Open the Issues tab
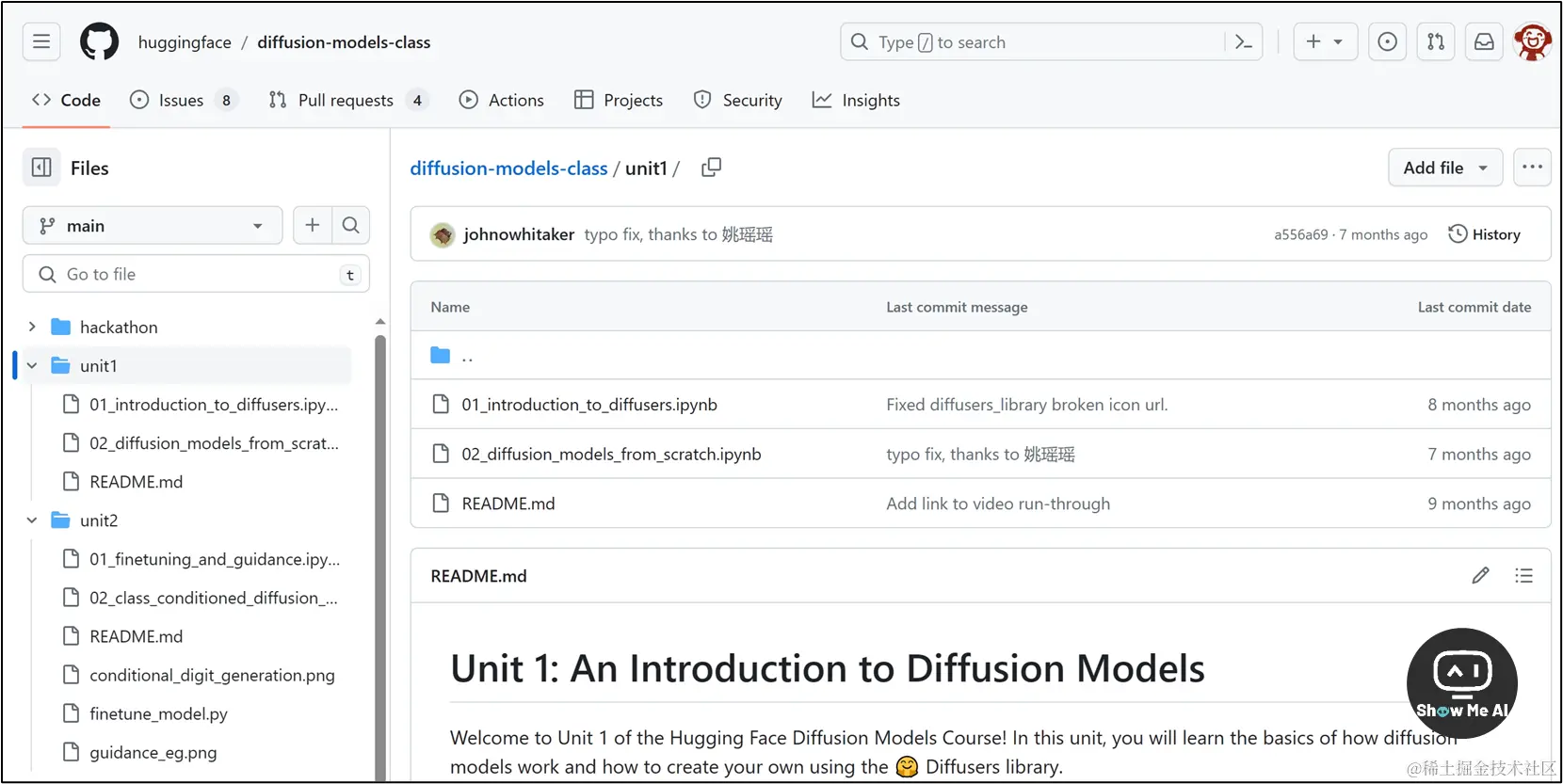The width and height of the screenshot is (1563, 784). click(x=184, y=100)
